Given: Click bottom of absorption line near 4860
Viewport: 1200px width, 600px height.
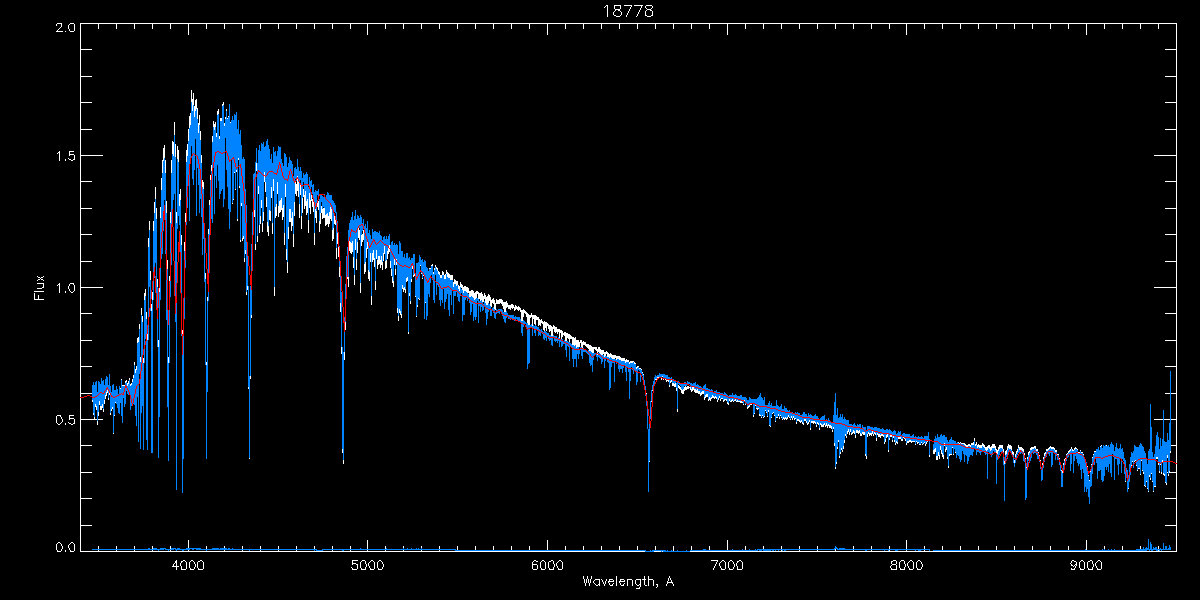Looking at the screenshot, I should coord(343,461).
